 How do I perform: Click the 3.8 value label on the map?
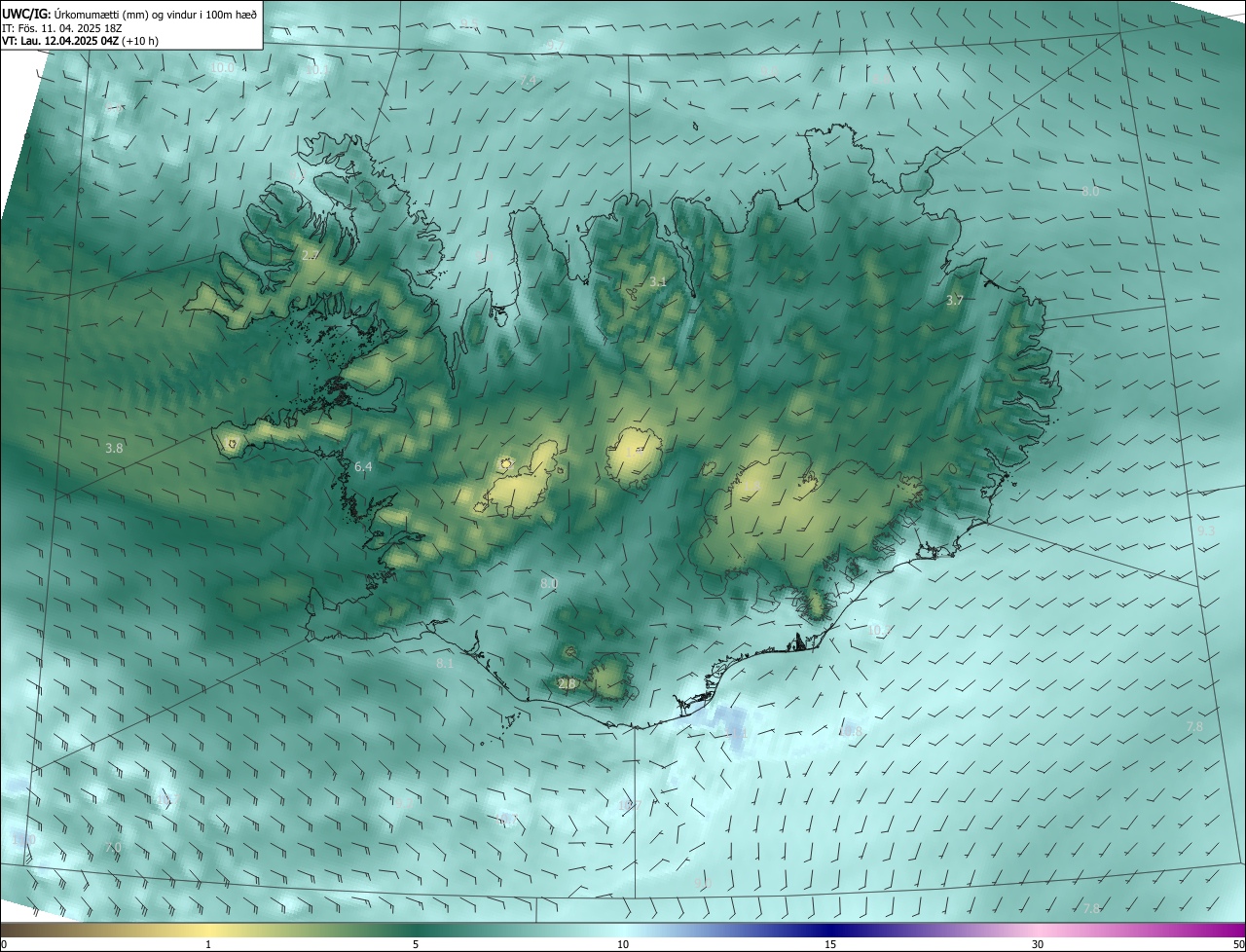[x=115, y=449]
